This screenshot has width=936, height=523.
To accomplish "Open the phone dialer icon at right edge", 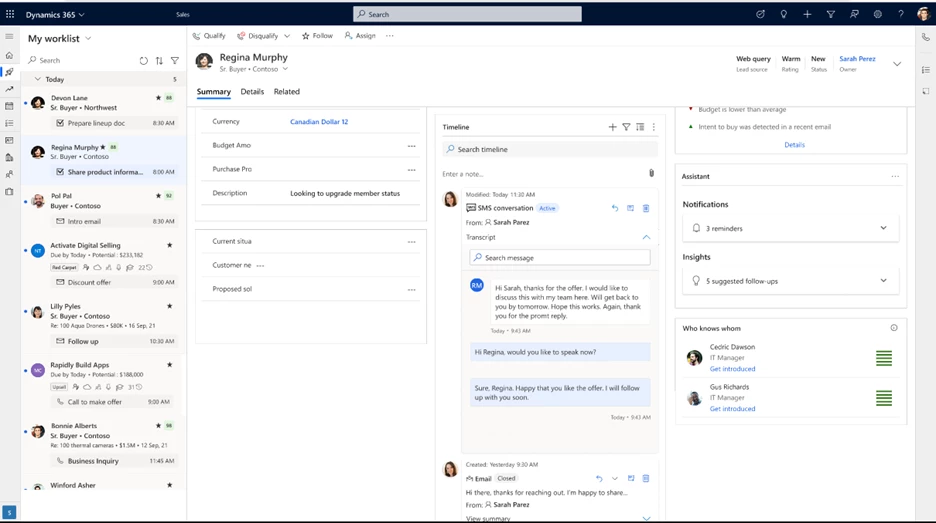I will 925,37.
